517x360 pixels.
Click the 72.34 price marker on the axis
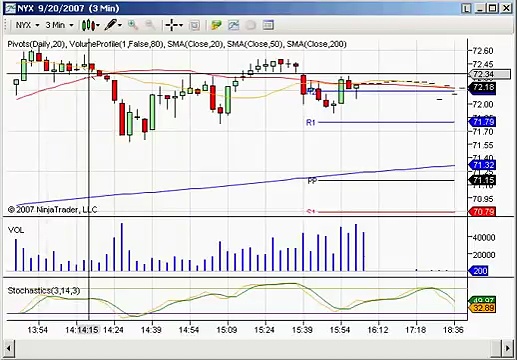tap(489, 74)
